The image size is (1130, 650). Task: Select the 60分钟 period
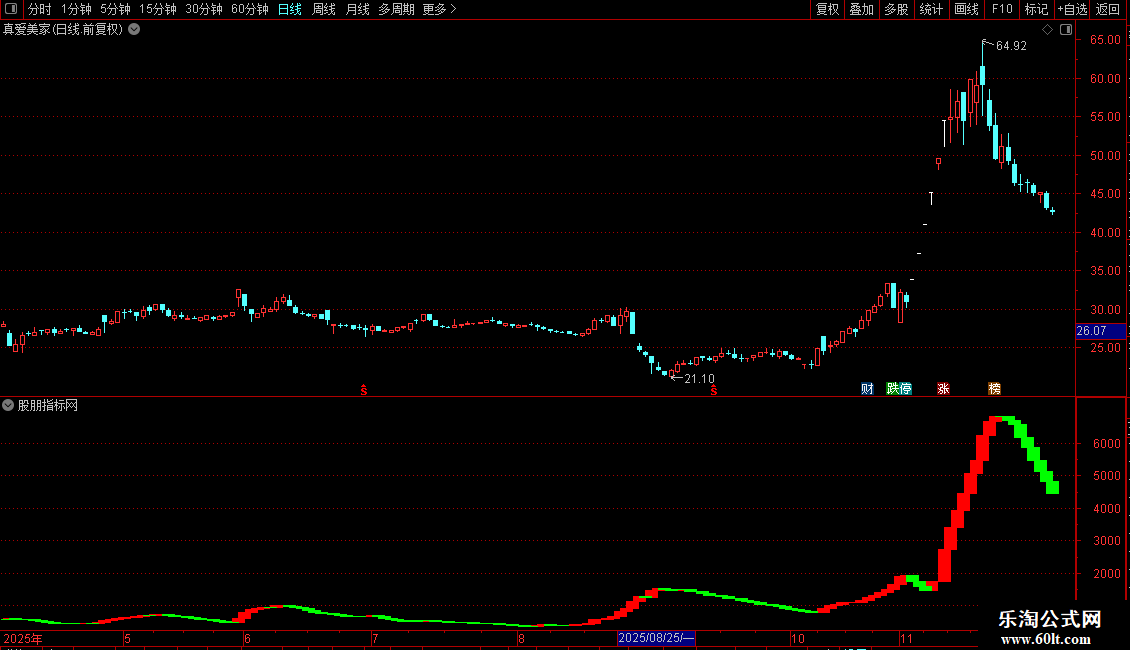tap(249, 9)
